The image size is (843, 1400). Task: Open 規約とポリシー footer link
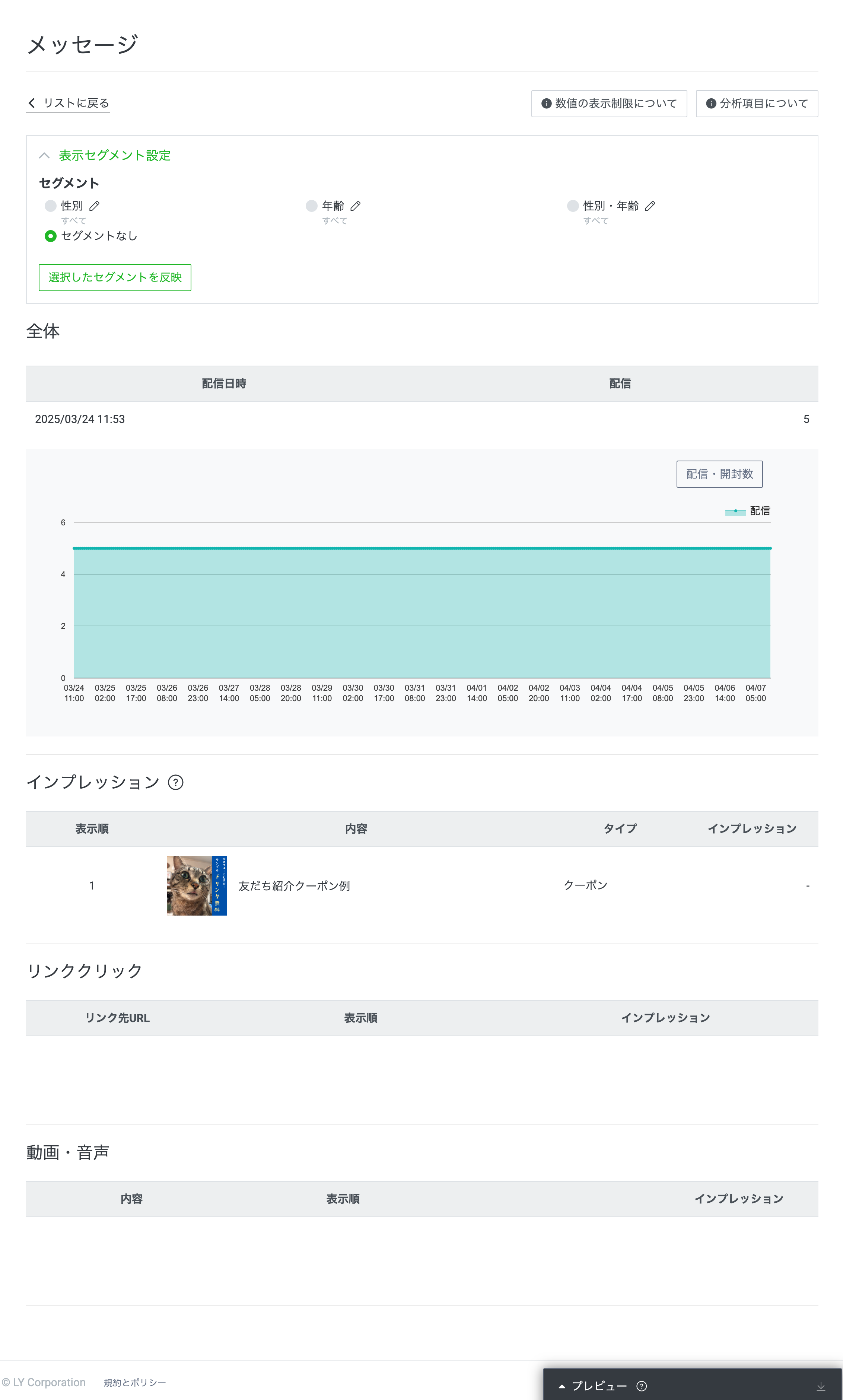(x=135, y=1382)
